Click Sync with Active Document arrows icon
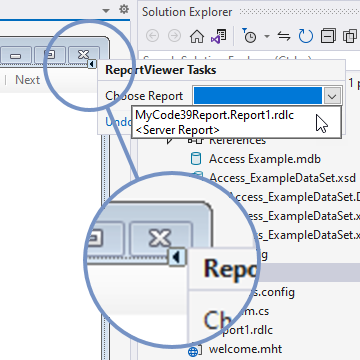 [x=284, y=36]
